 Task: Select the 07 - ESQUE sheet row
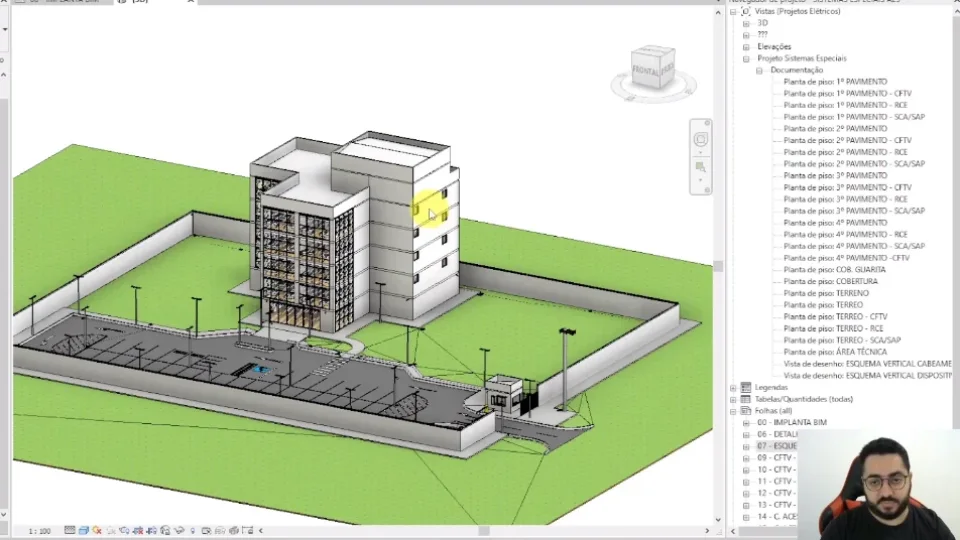[776, 446]
